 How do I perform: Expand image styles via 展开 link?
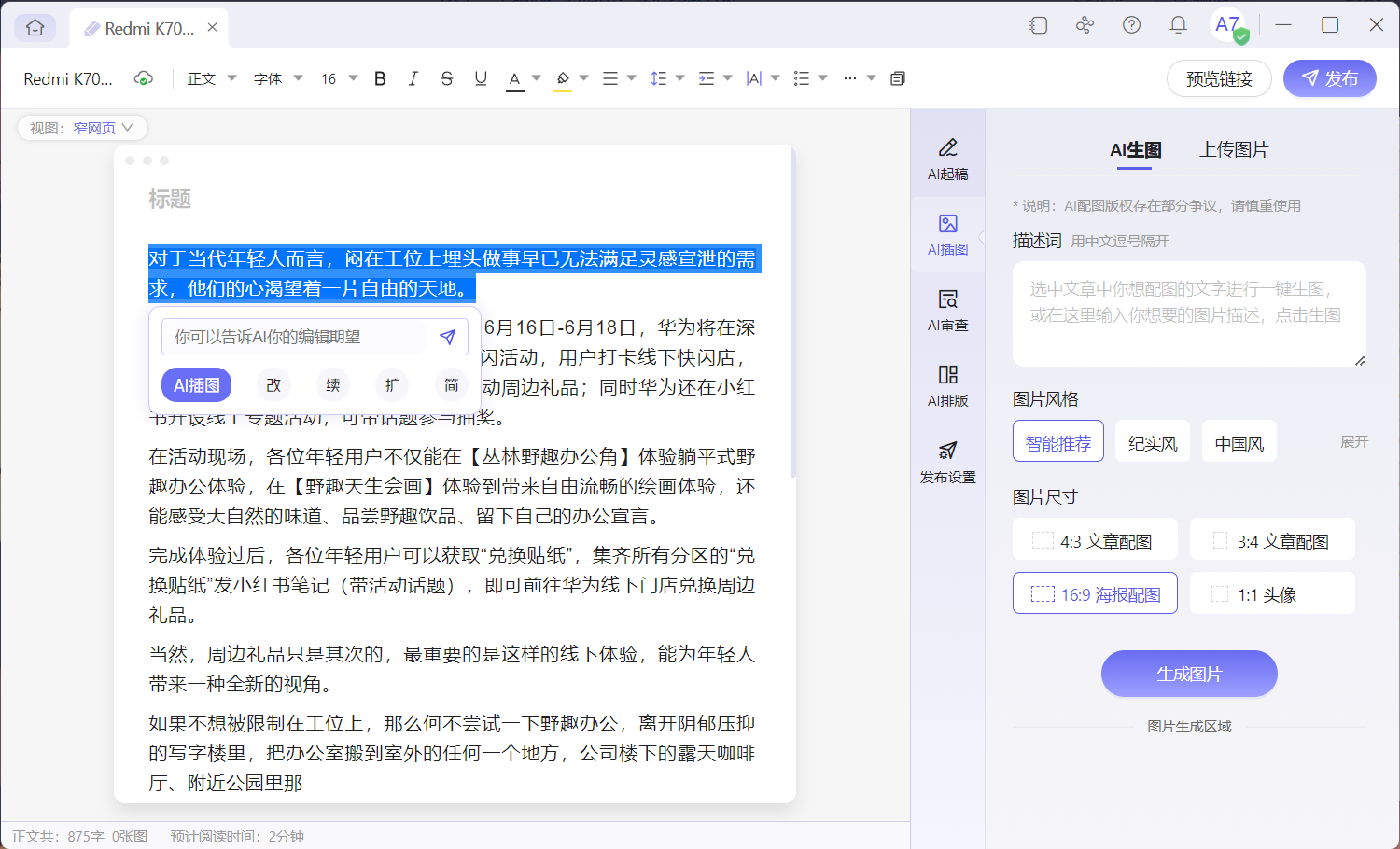1354,441
